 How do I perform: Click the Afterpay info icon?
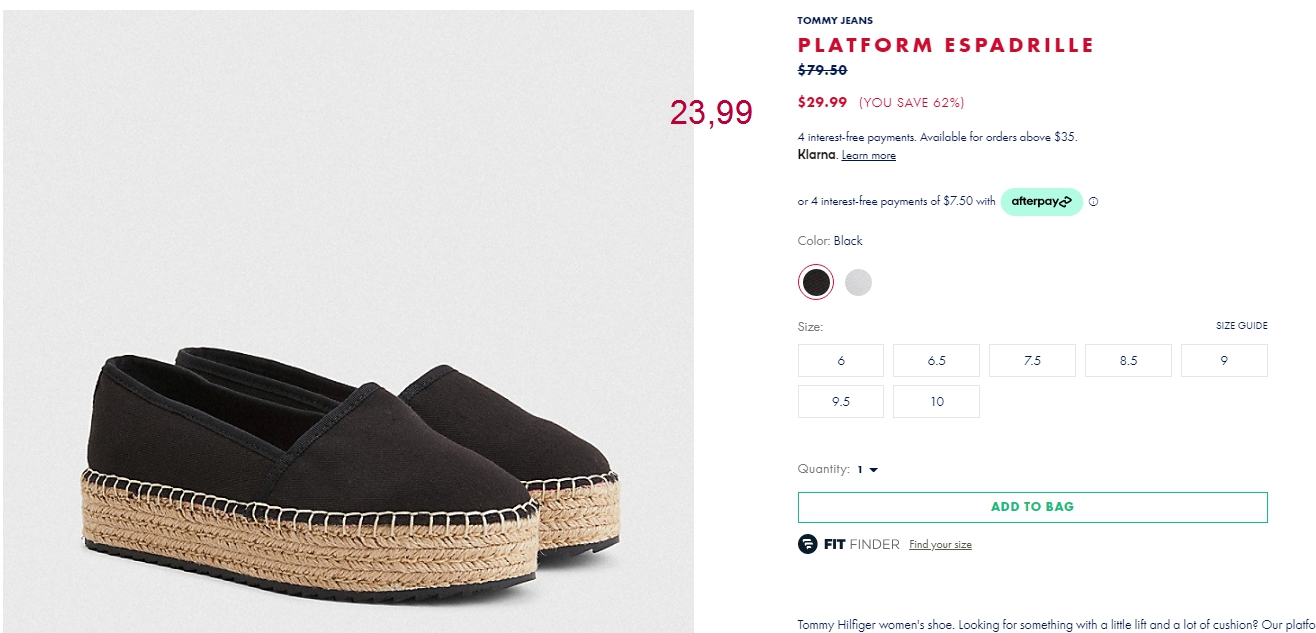coord(1093,201)
